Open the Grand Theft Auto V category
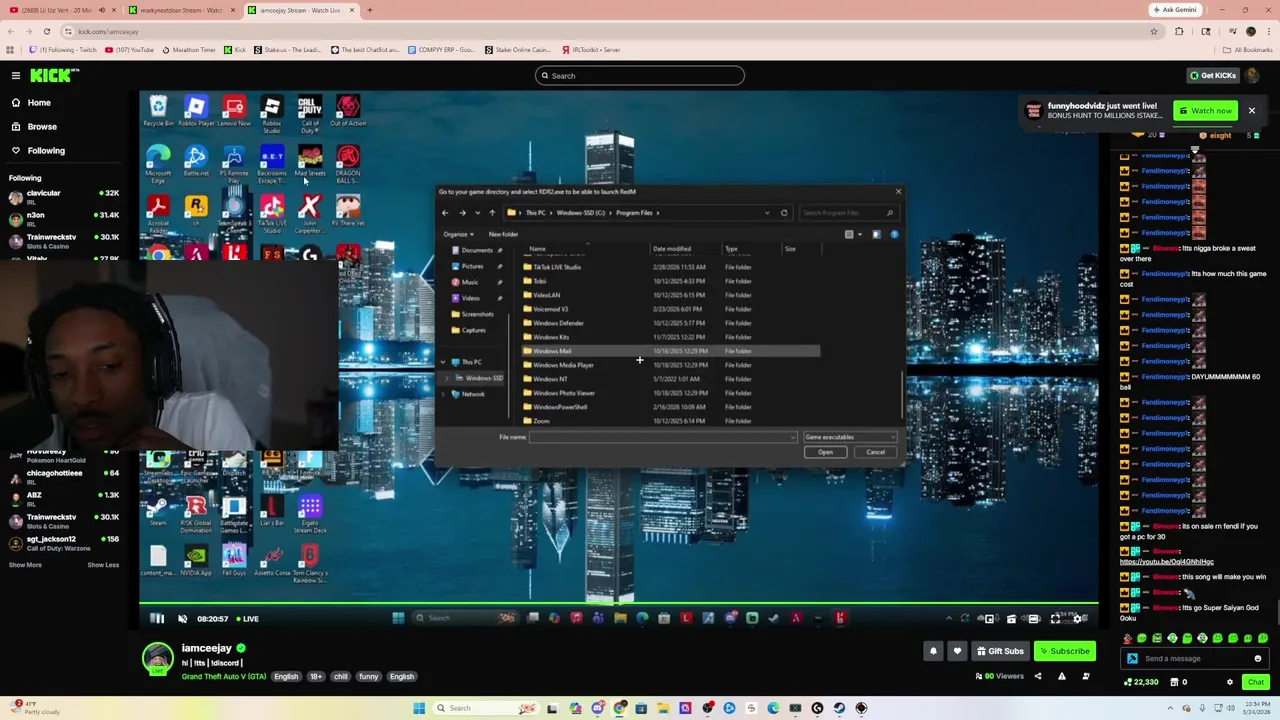 pos(224,676)
